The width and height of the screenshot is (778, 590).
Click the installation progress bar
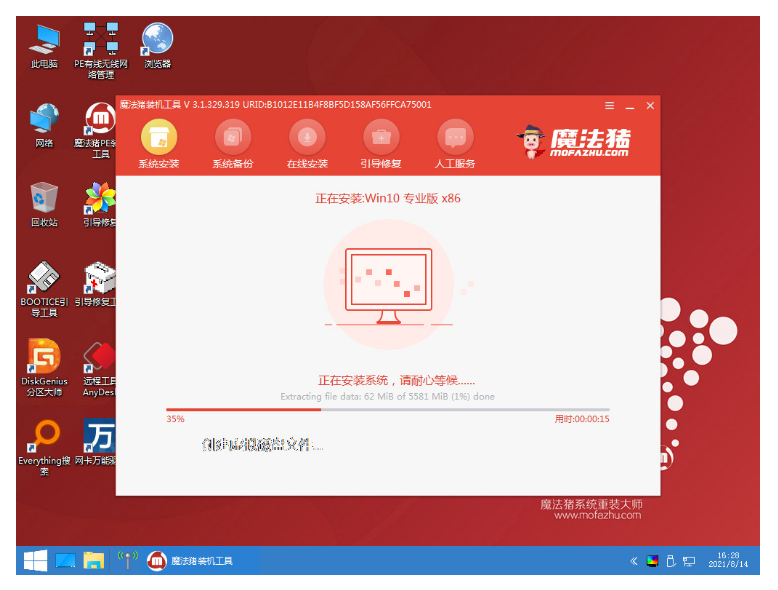tap(387, 409)
